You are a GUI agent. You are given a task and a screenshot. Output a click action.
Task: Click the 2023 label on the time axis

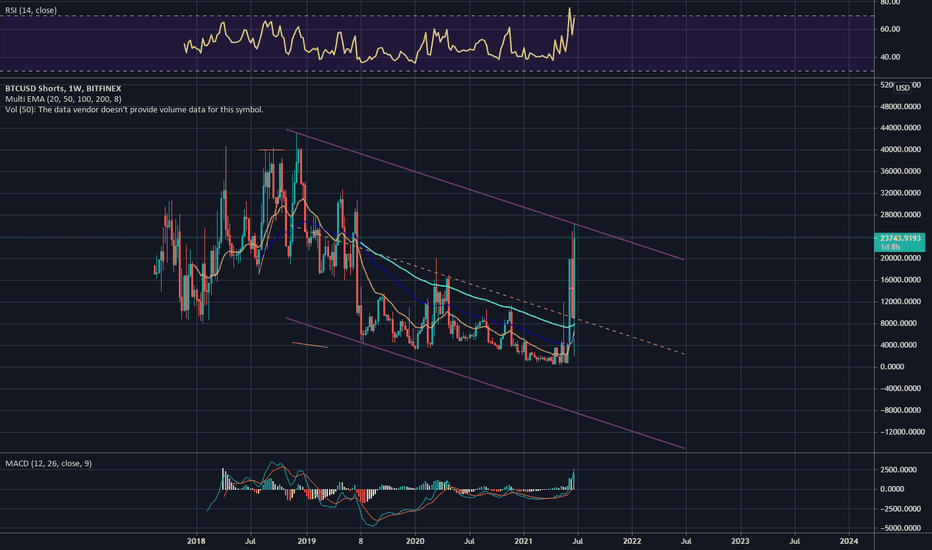pos(740,541)
